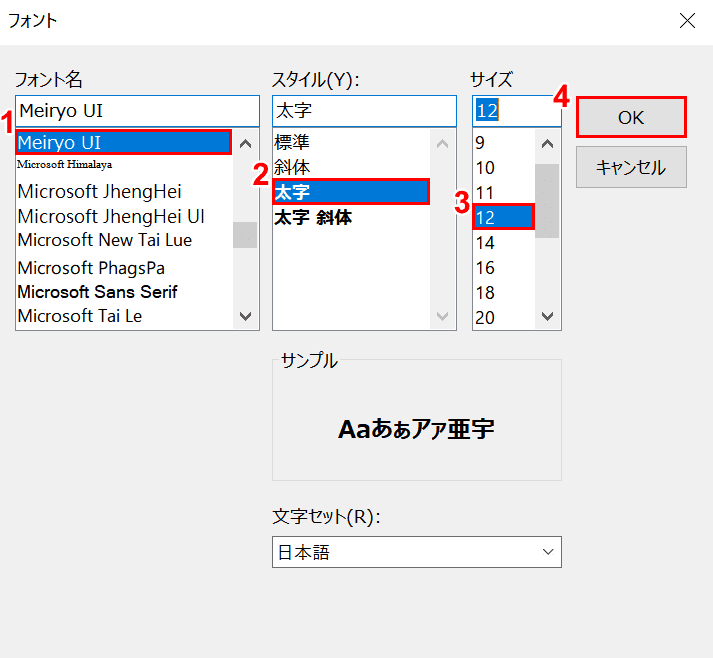Viewport: 713px width, 658px height.
Task: Click style list scroll down arrow
Action: point(442,316)
